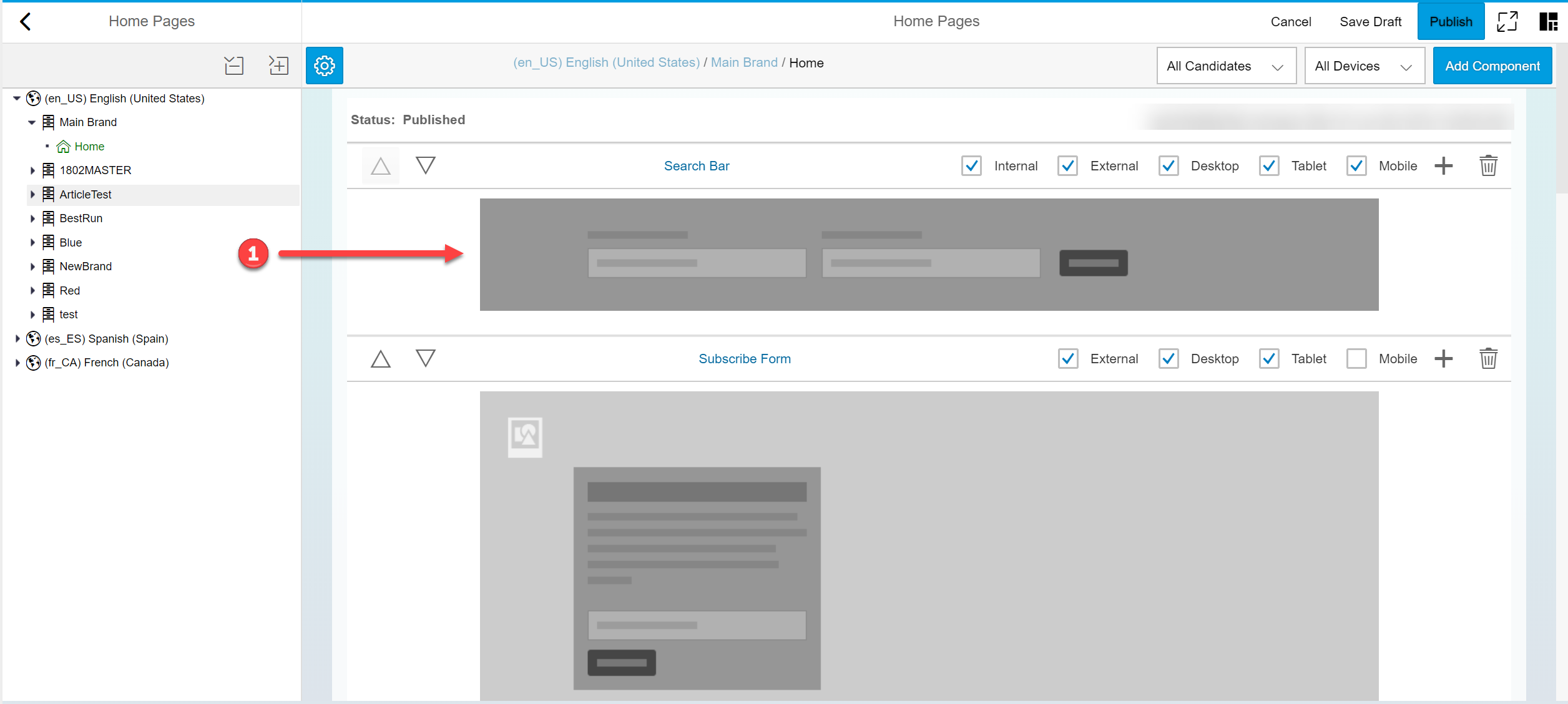Select the Red tree item
The height and width of the screenshot is (704, 1568).
pos(70,291)
